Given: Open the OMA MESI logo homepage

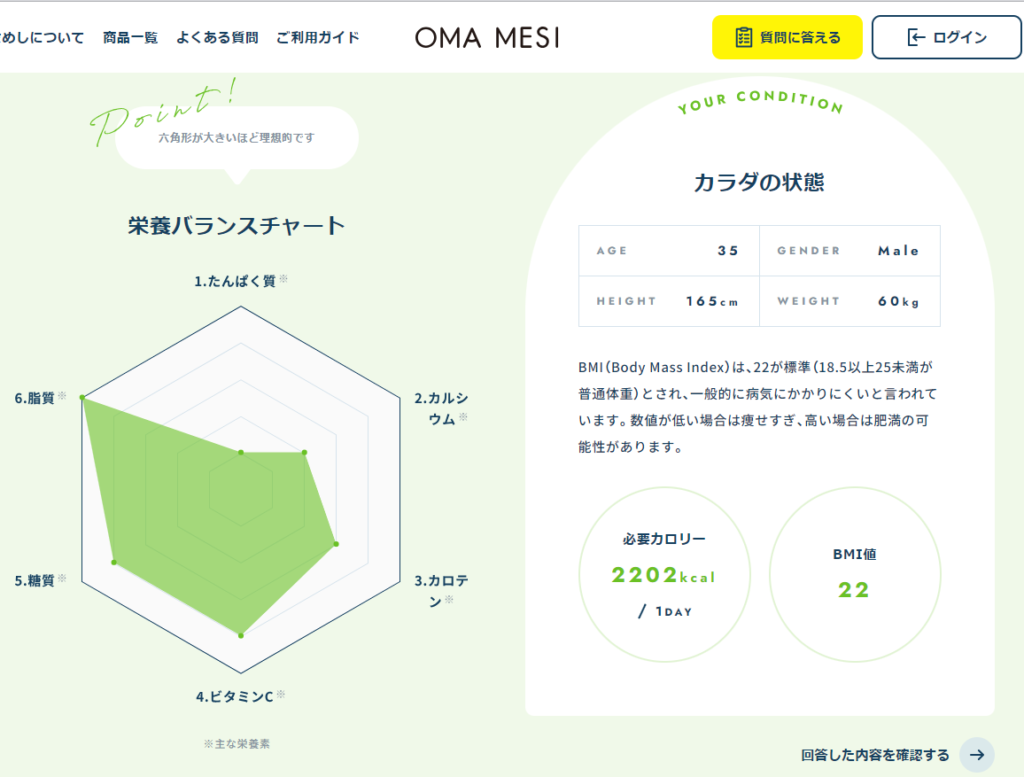Looking at the screenshot, I should (487, 38).
